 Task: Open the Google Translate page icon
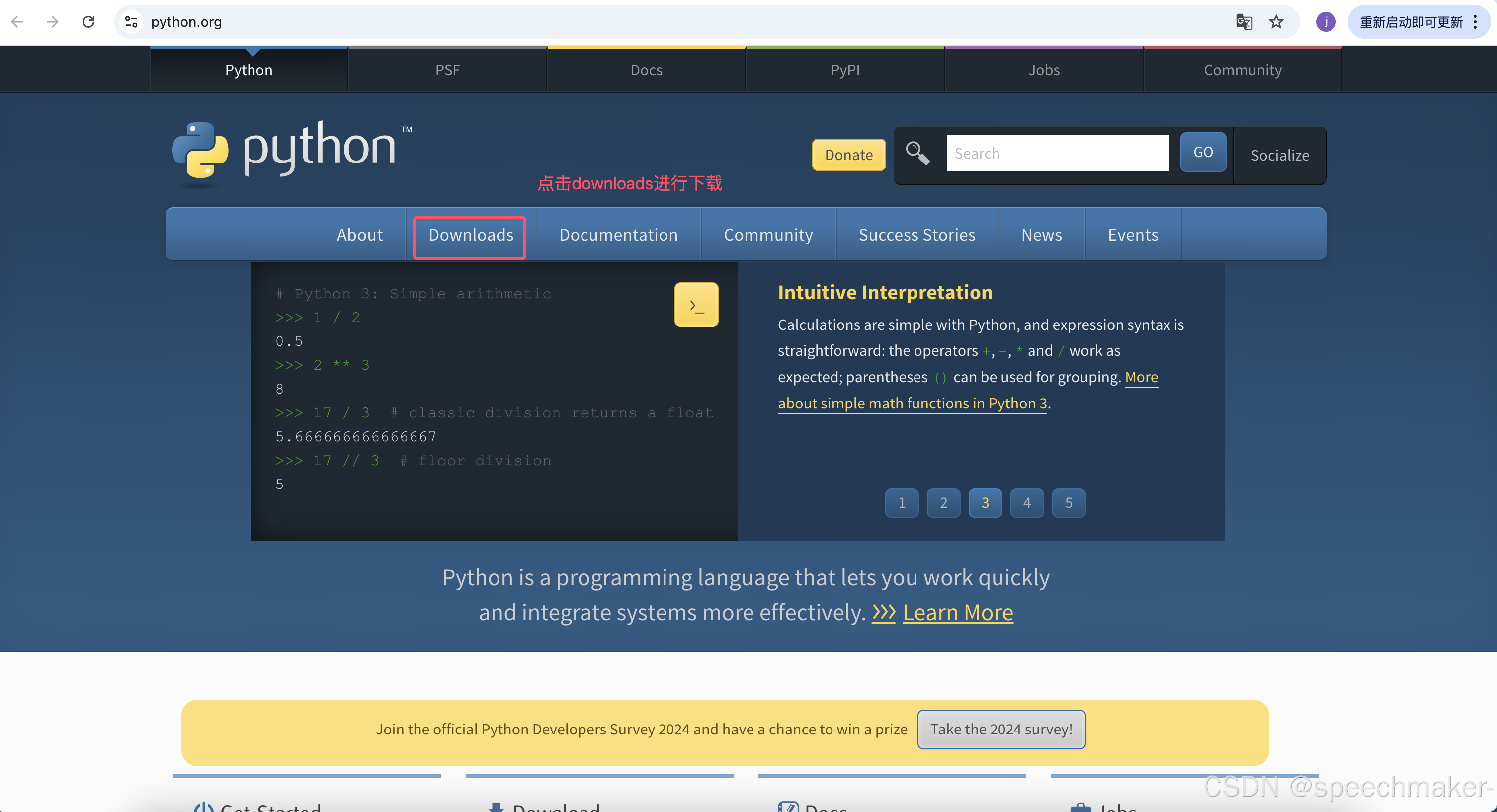click(1244, 22)
